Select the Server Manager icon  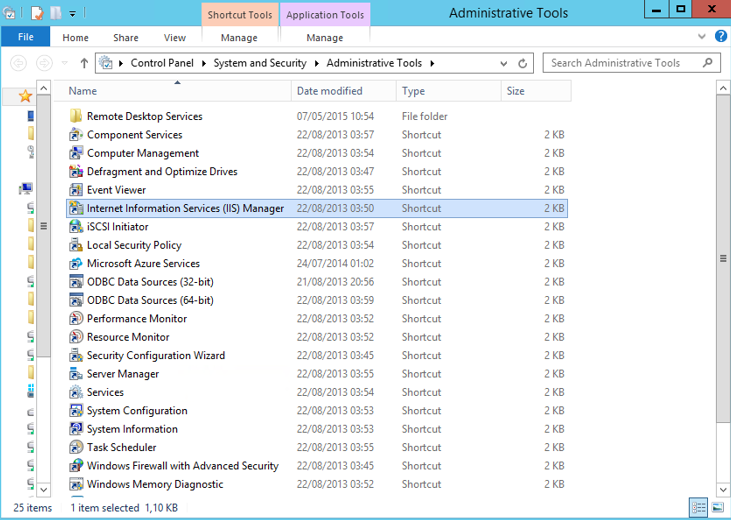[76, 374]
